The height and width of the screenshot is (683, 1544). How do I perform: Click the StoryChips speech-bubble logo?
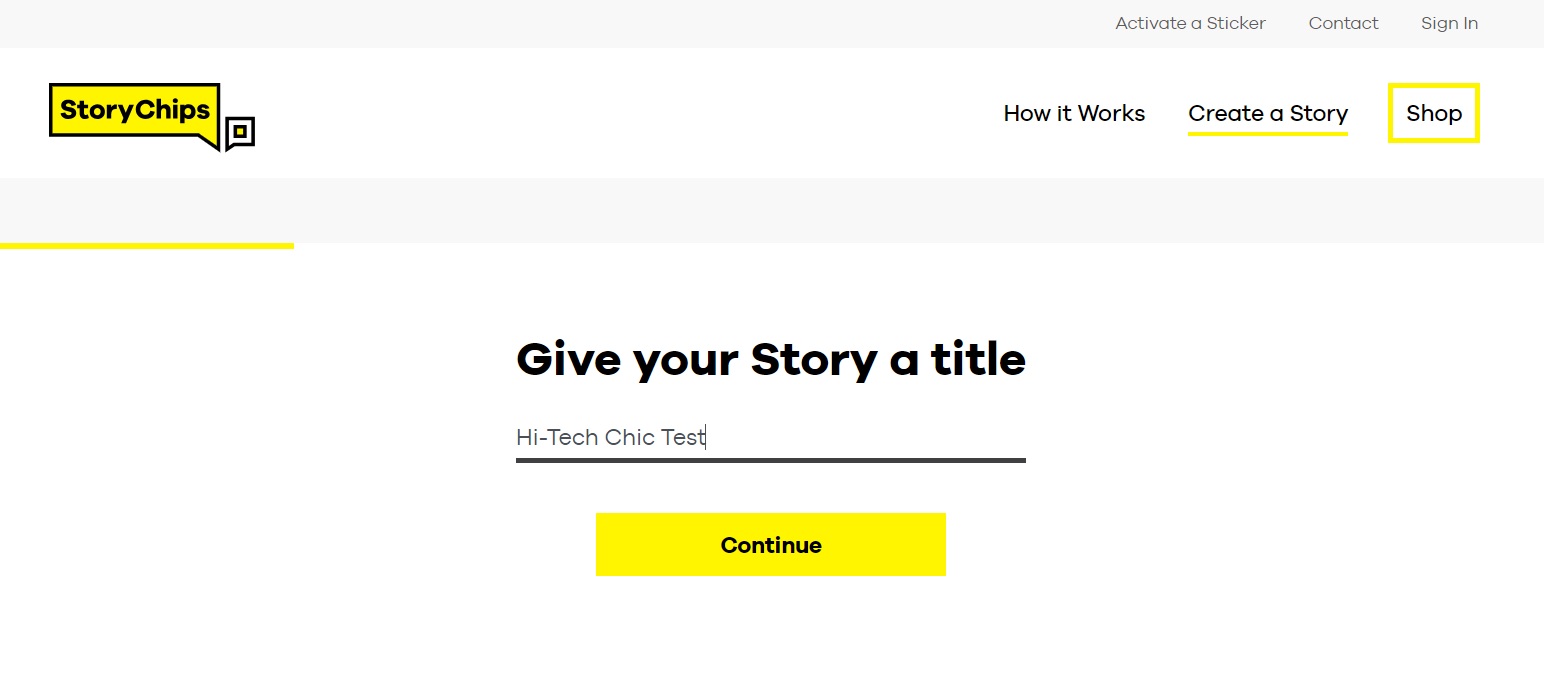pos(134,113)
